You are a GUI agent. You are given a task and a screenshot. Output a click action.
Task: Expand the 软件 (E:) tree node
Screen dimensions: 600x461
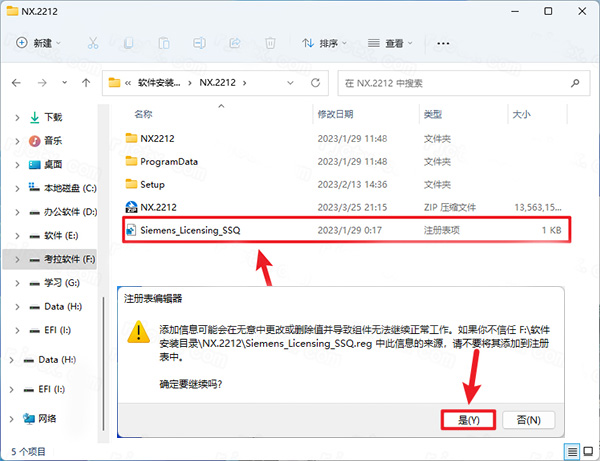(x=17, y=236)
